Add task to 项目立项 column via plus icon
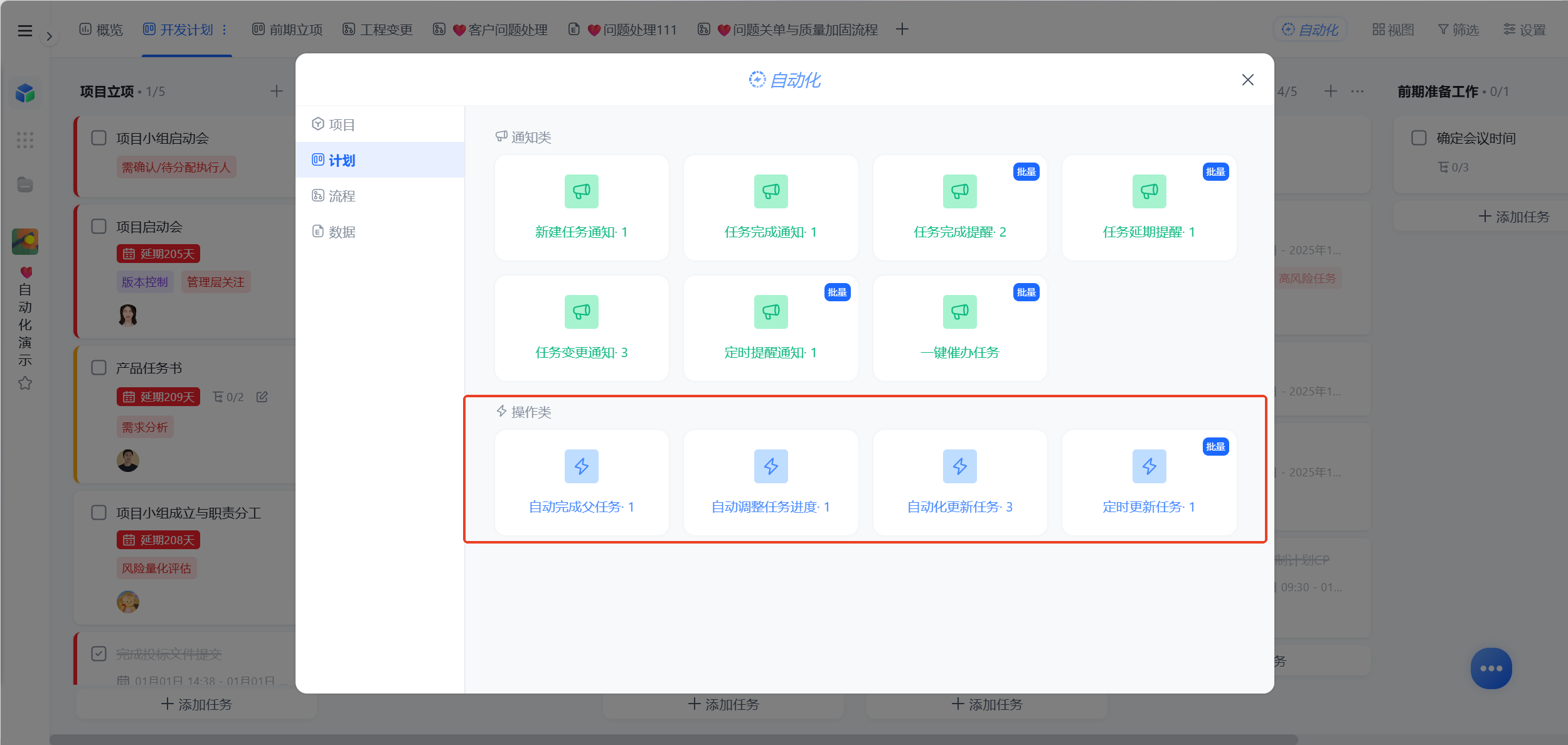This screenshot has height=745, width=1568. click(276, 91)
